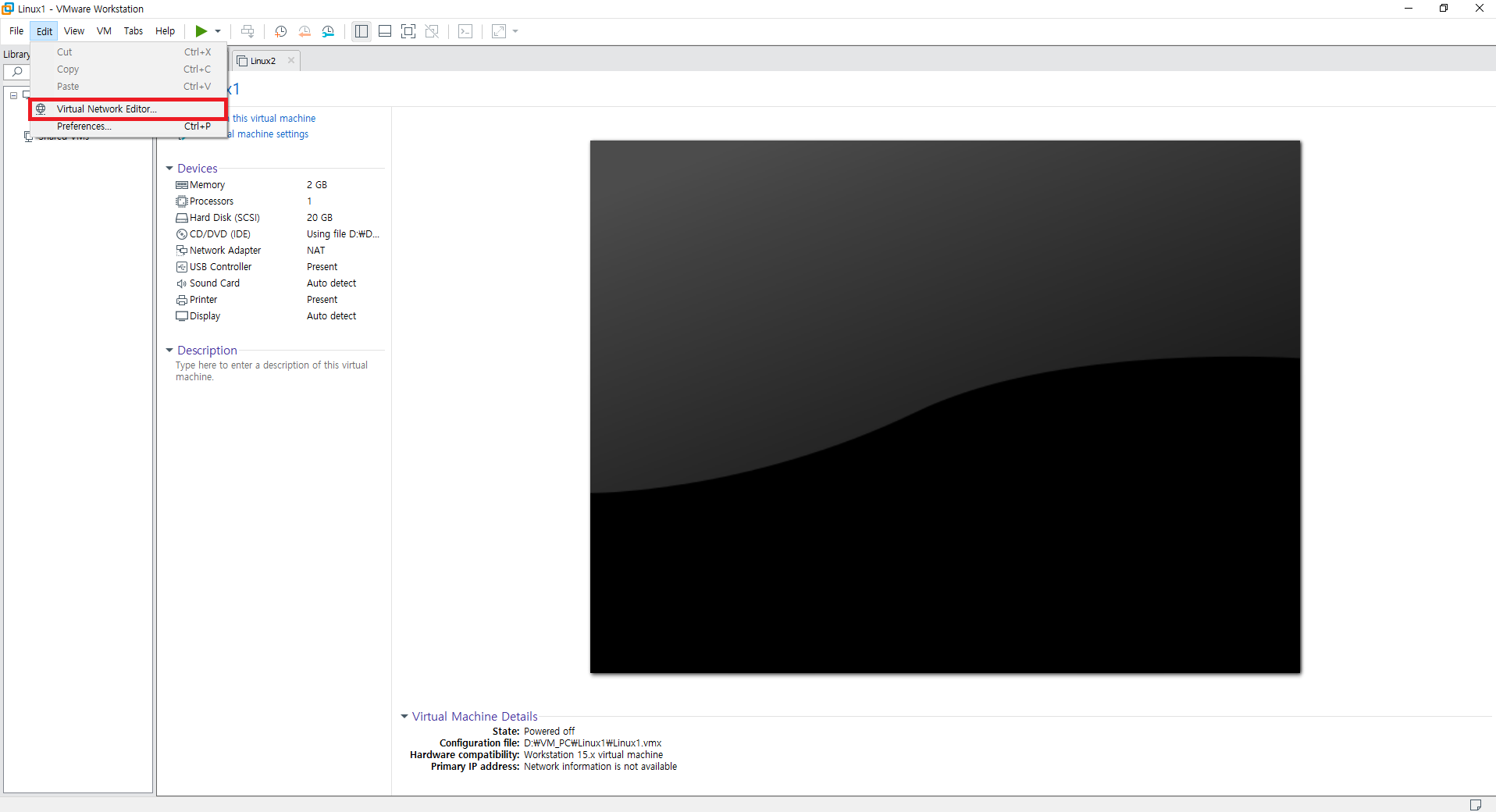Click the configuration file path text
Screen dimensions: 1496x812
(593, 743)
